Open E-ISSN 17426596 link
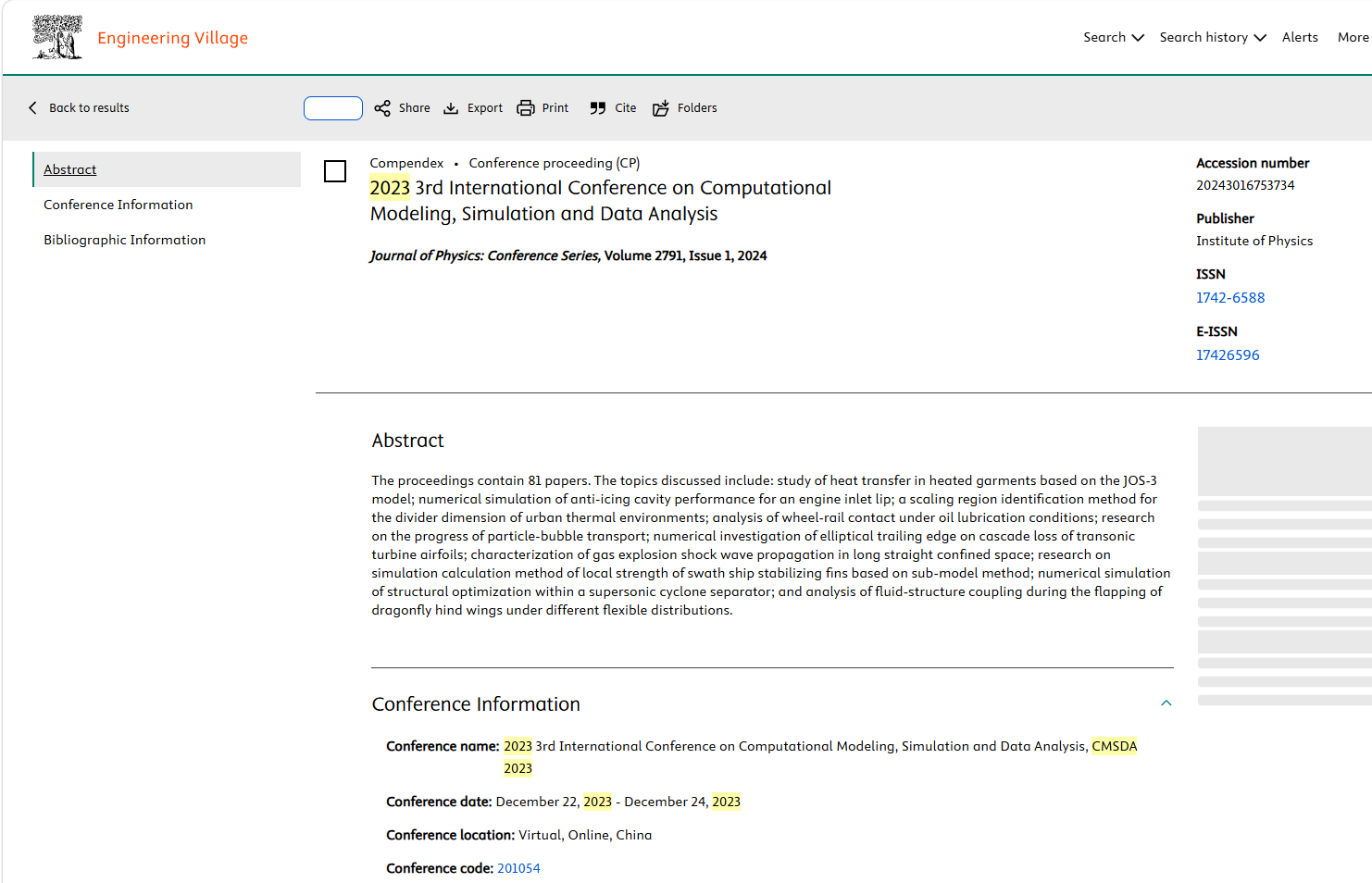The width and height of the screenshot is (1372, 883). coord(1228,355)
